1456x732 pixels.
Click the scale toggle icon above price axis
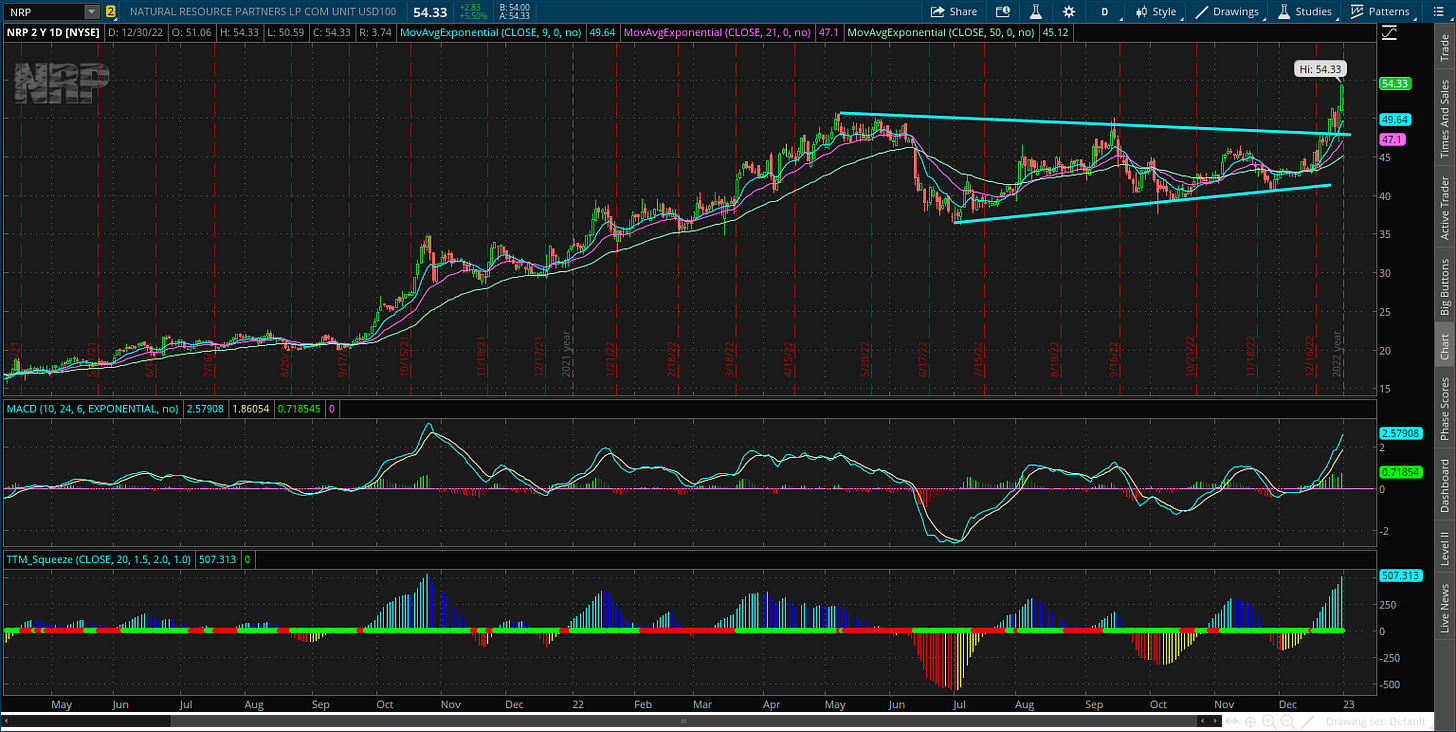[x=1389, y=33]
